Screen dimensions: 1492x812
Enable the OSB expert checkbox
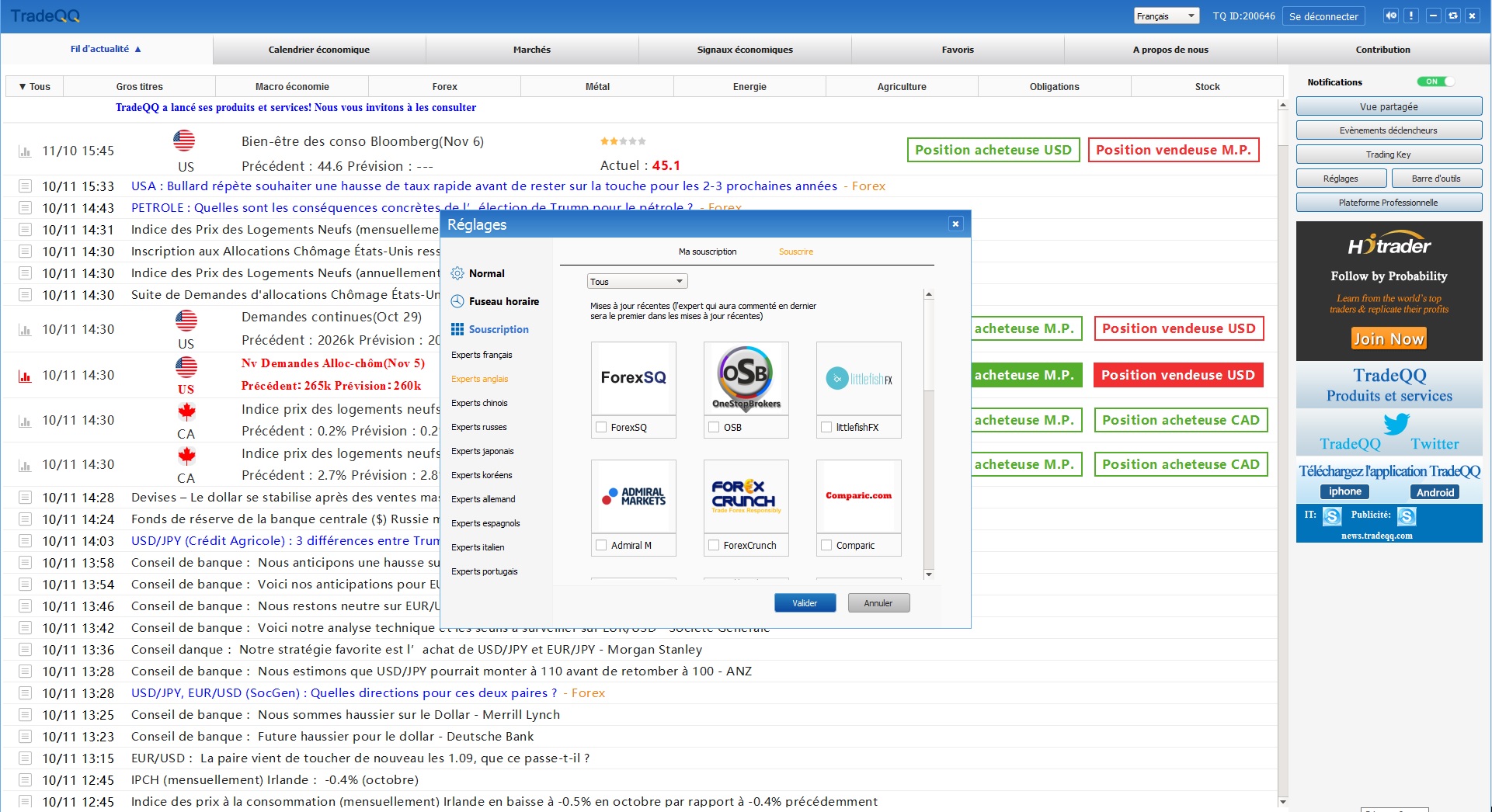[714, 427]
